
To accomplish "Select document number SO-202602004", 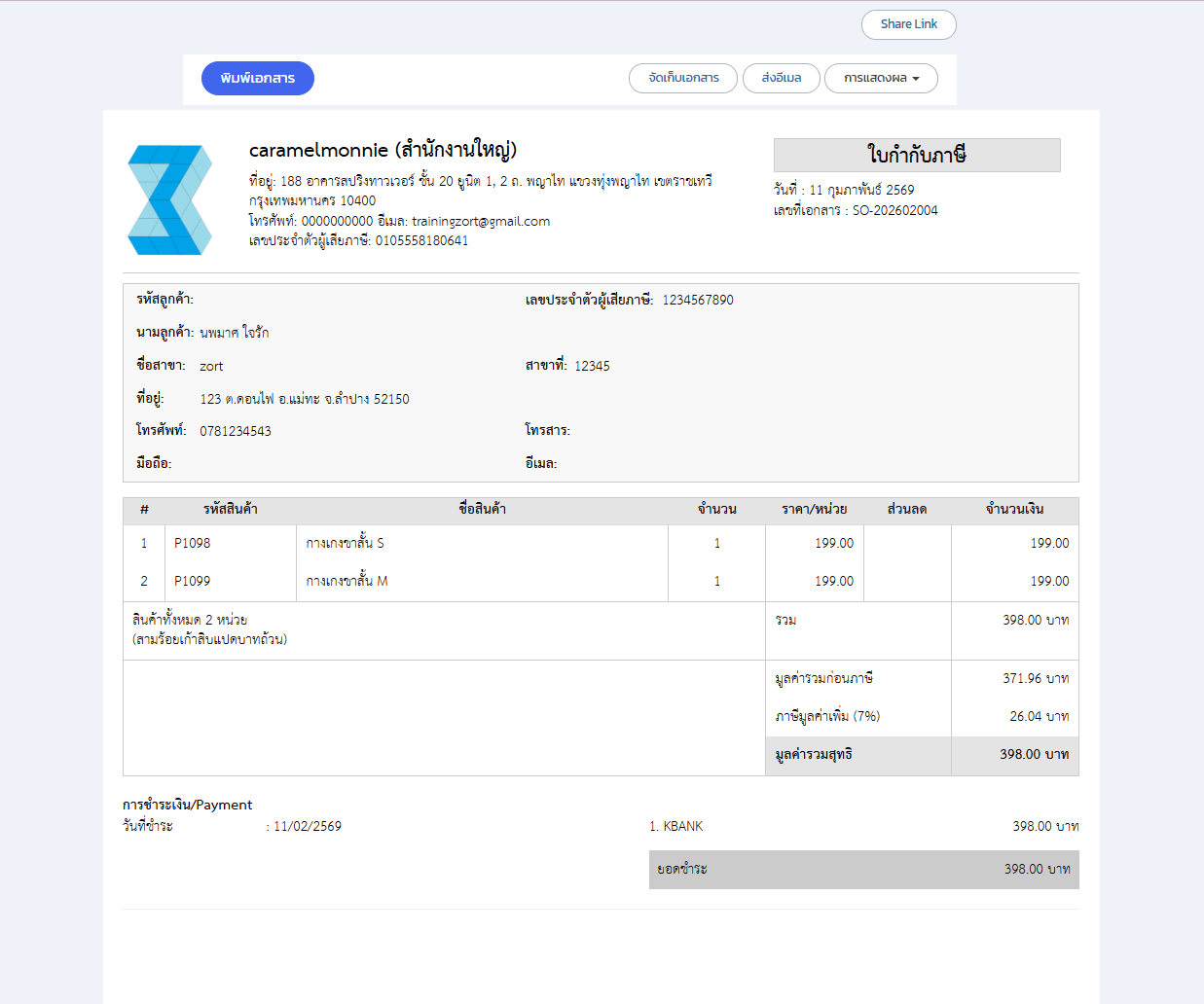I will tap(894, 210).
